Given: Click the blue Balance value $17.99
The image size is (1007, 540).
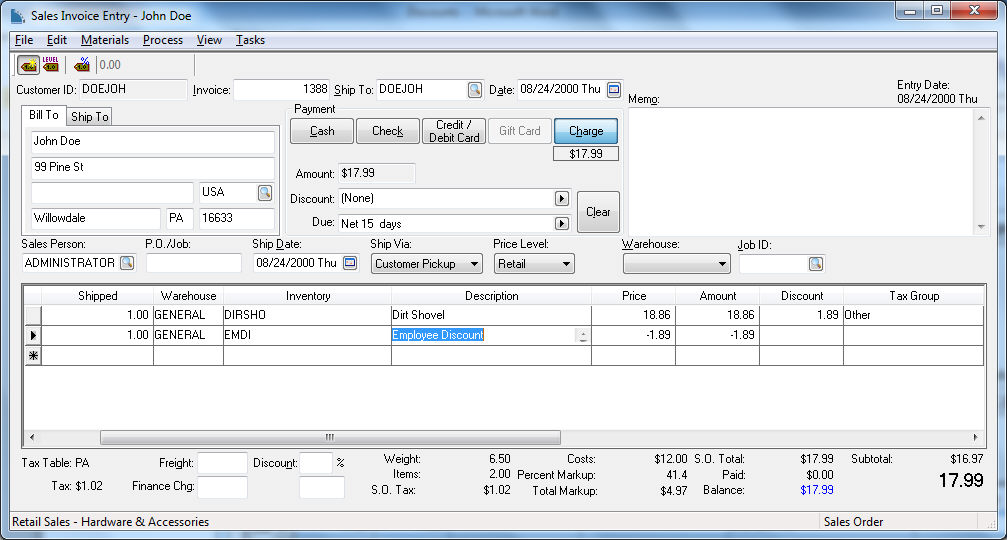Looking at the screenshot, I should click(816, 490).
